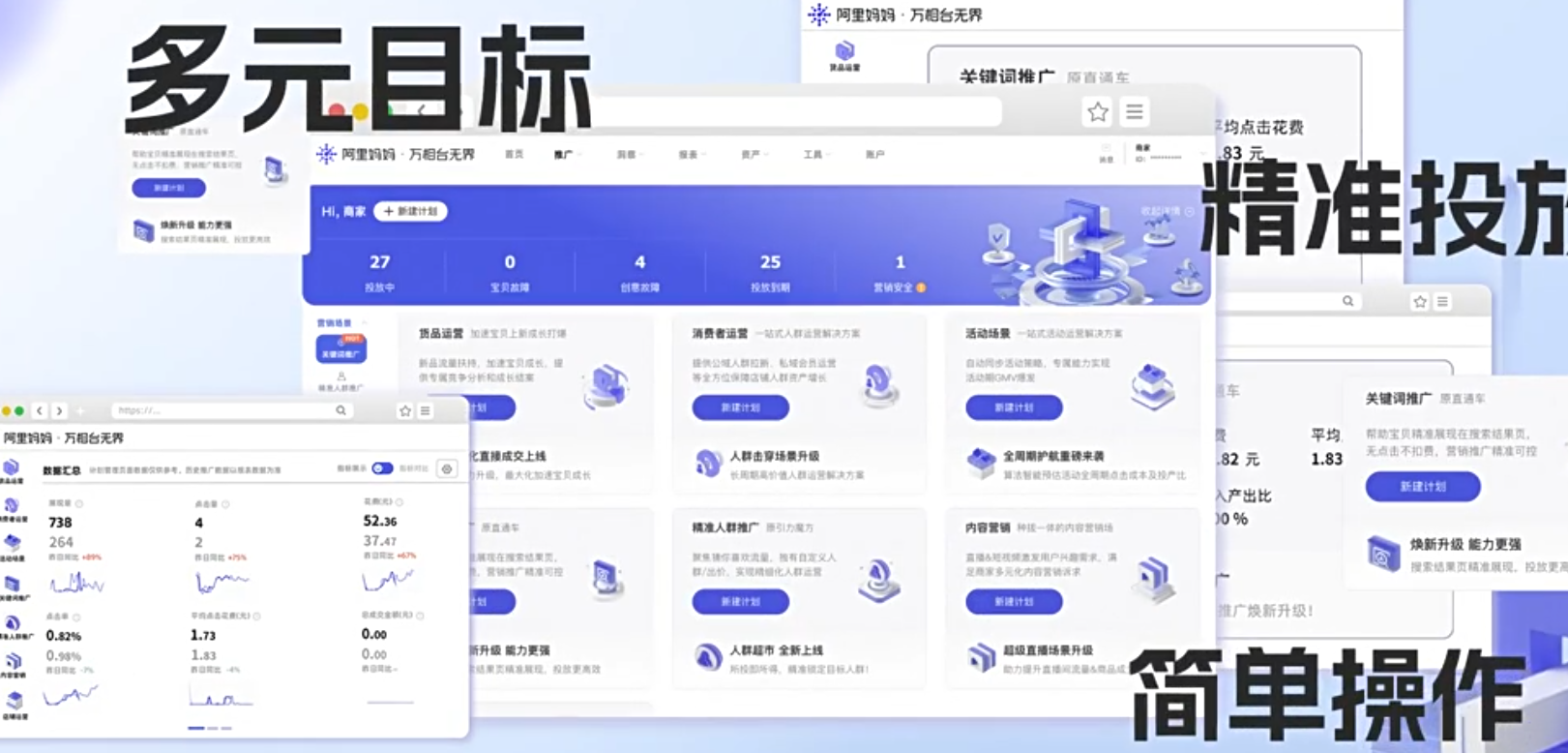Go to the 首页 tab in the main navigation
1568x753 pixels.
pos(514,155)
